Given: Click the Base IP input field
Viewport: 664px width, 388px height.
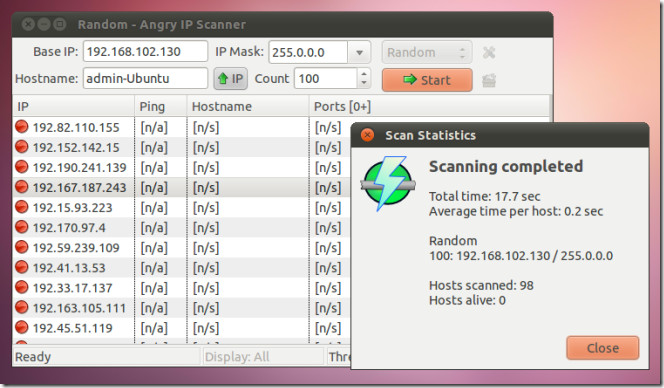Looking at the screenshot, I should [x=145, y=52].
